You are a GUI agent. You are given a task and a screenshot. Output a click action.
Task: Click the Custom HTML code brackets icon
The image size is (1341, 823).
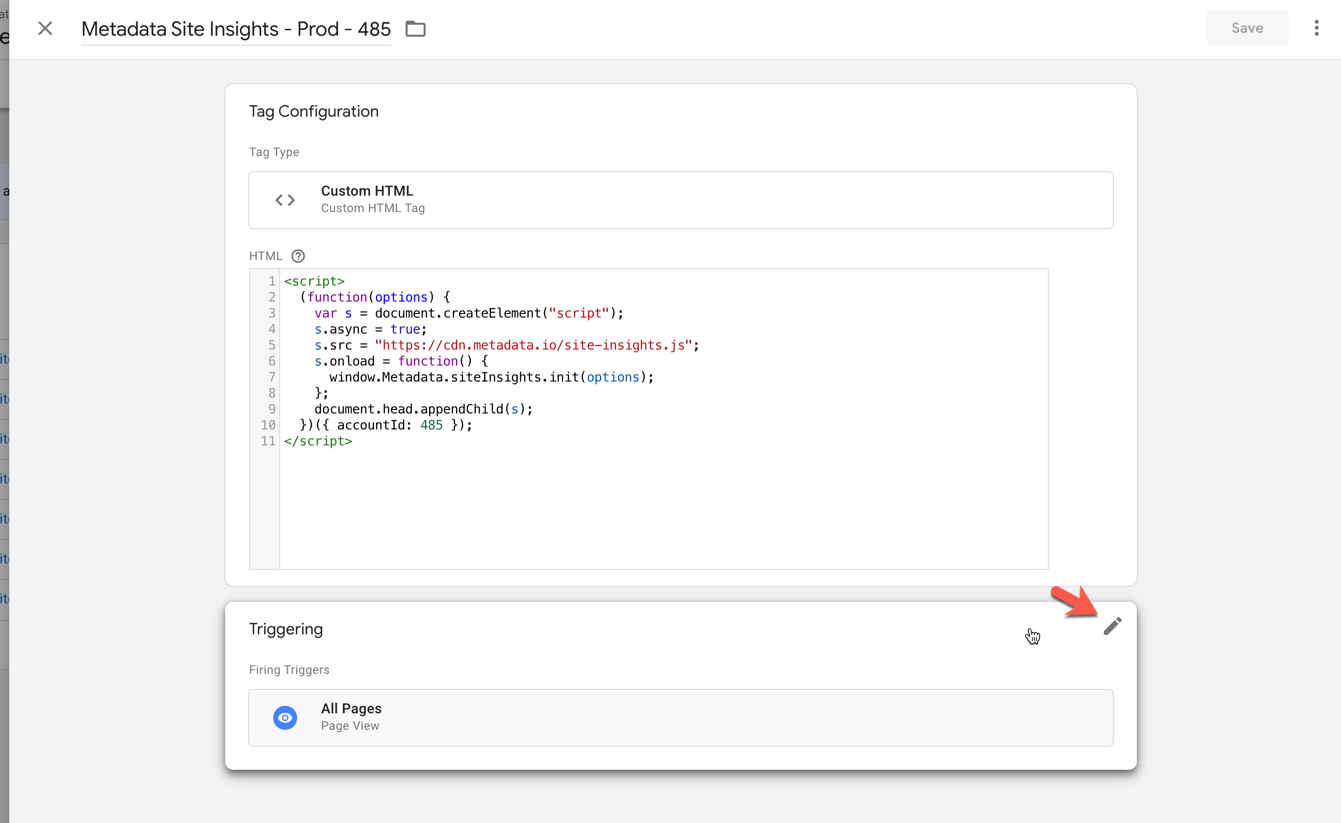(285, 200)
